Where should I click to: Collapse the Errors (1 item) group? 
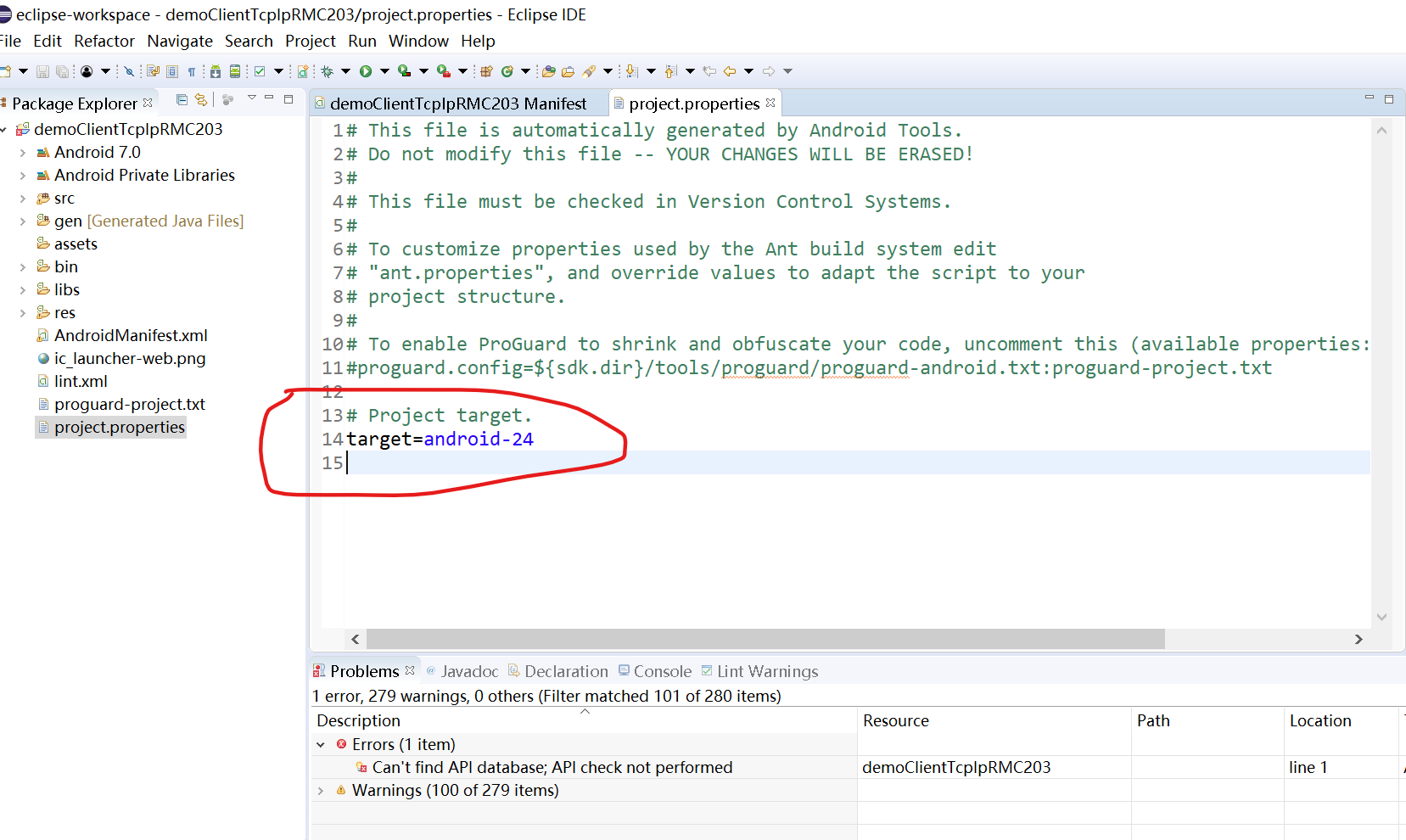point(321,745)
